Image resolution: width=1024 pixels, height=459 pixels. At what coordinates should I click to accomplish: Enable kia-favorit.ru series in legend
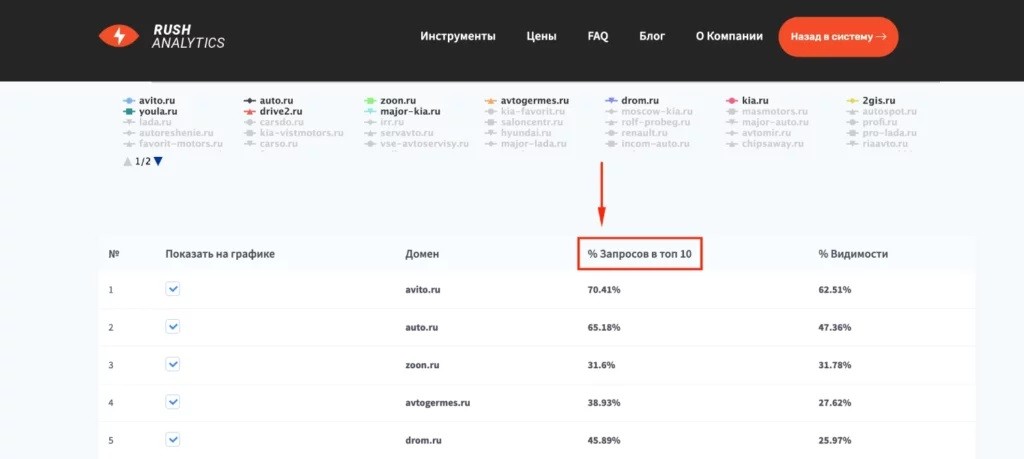pyautogui.click(x=524, y=112)
